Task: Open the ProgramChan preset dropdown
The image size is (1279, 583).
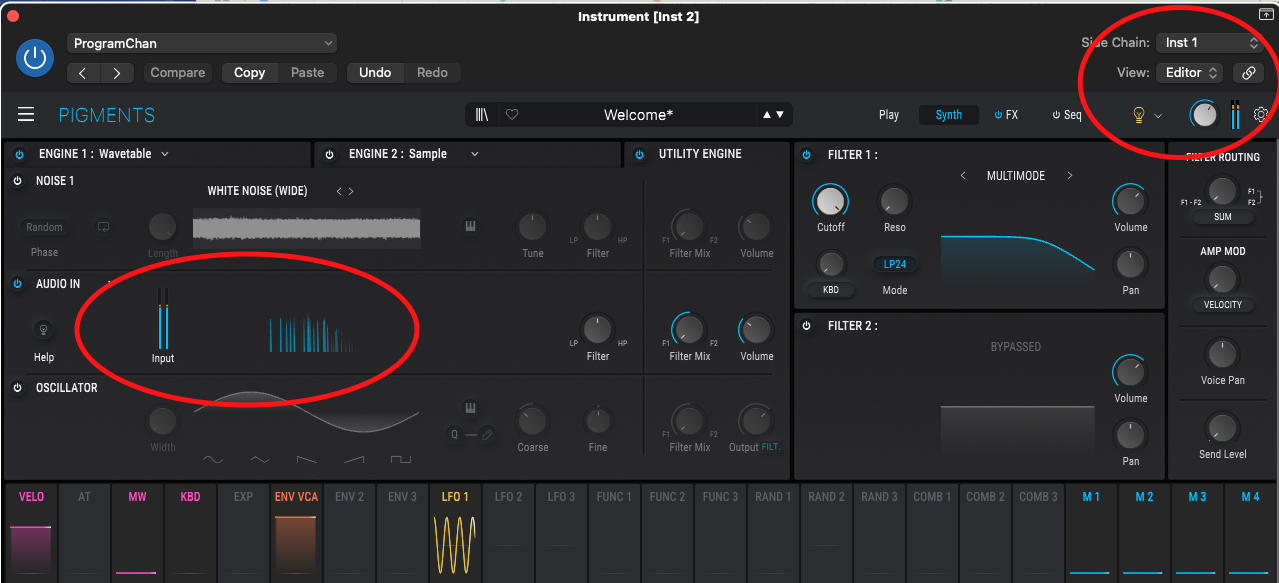Action: click(202, 43)
